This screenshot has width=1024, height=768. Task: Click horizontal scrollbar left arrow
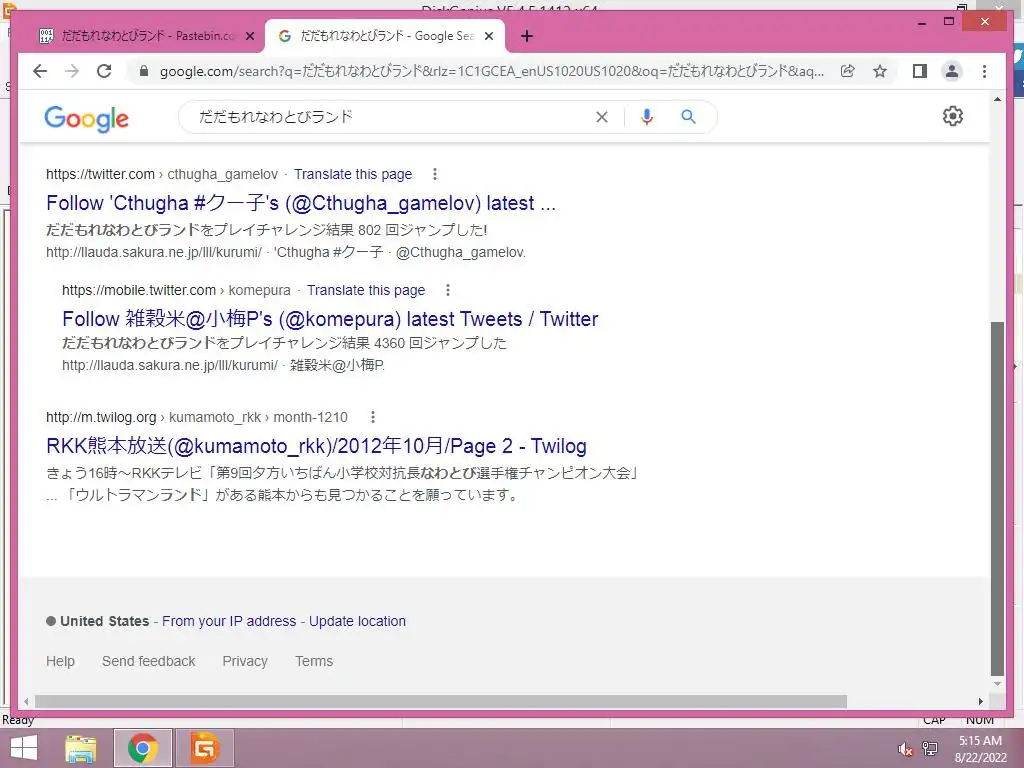pyautogui.click(x=26, y=701)
